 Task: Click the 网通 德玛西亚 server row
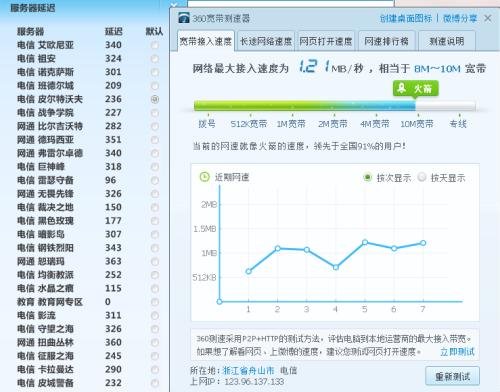[88, 140]
